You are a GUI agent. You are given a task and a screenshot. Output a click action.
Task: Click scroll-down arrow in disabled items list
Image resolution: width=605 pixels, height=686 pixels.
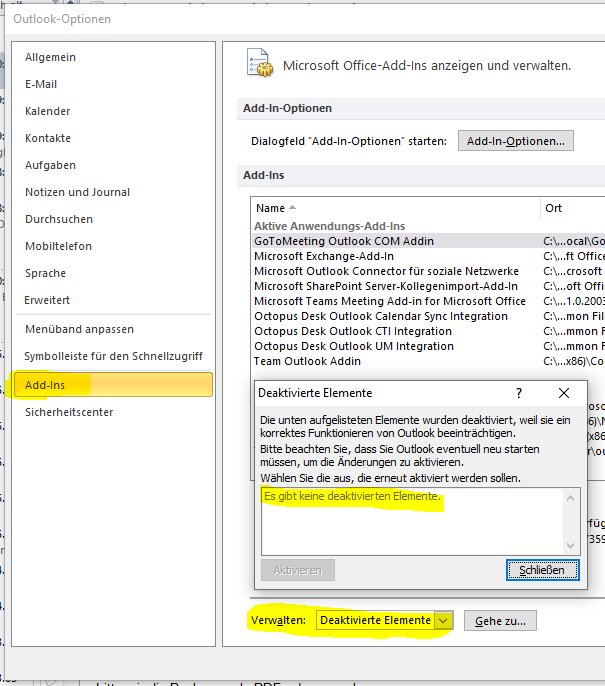(x=570, y=546)
